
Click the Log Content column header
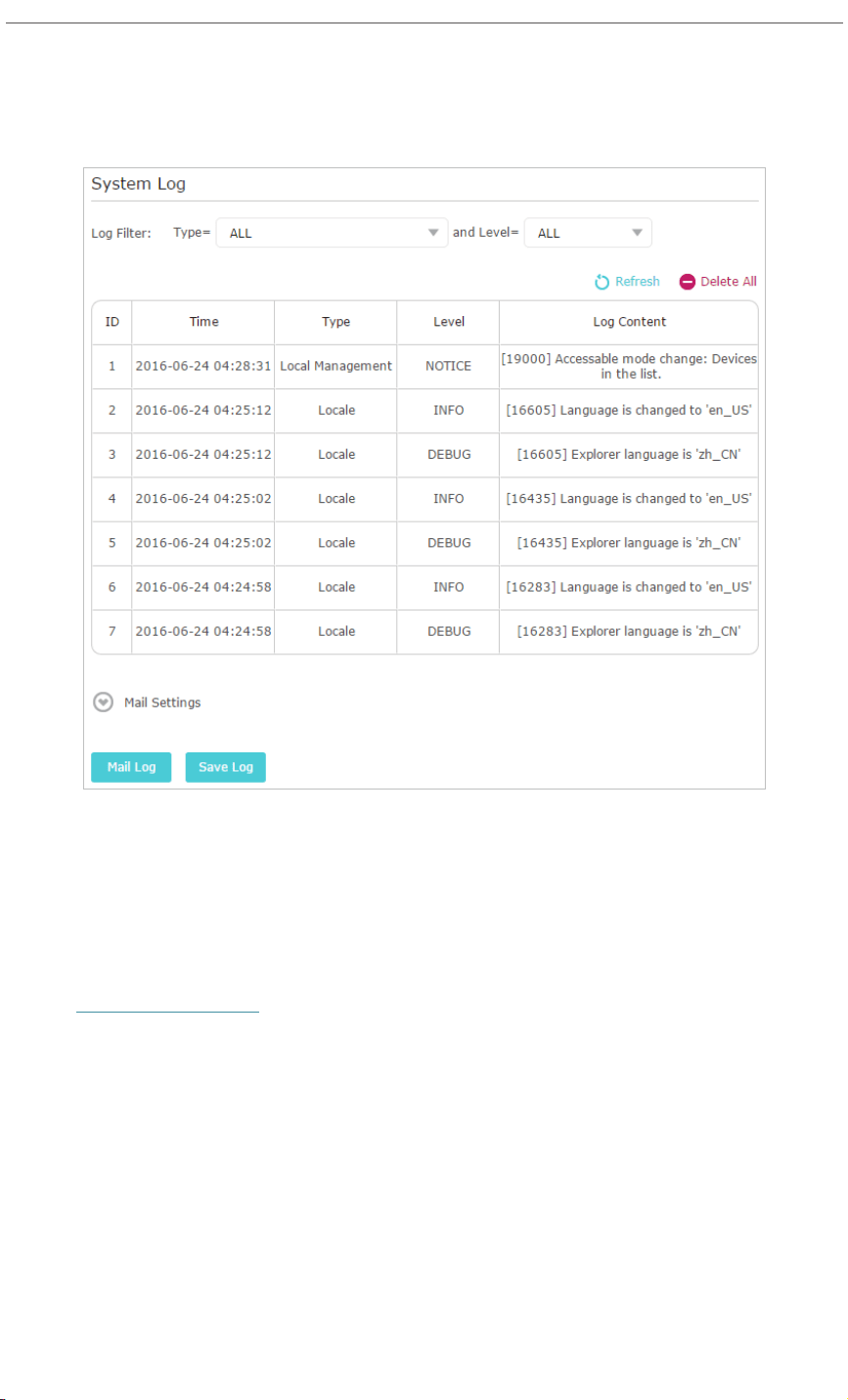(629, 322)
